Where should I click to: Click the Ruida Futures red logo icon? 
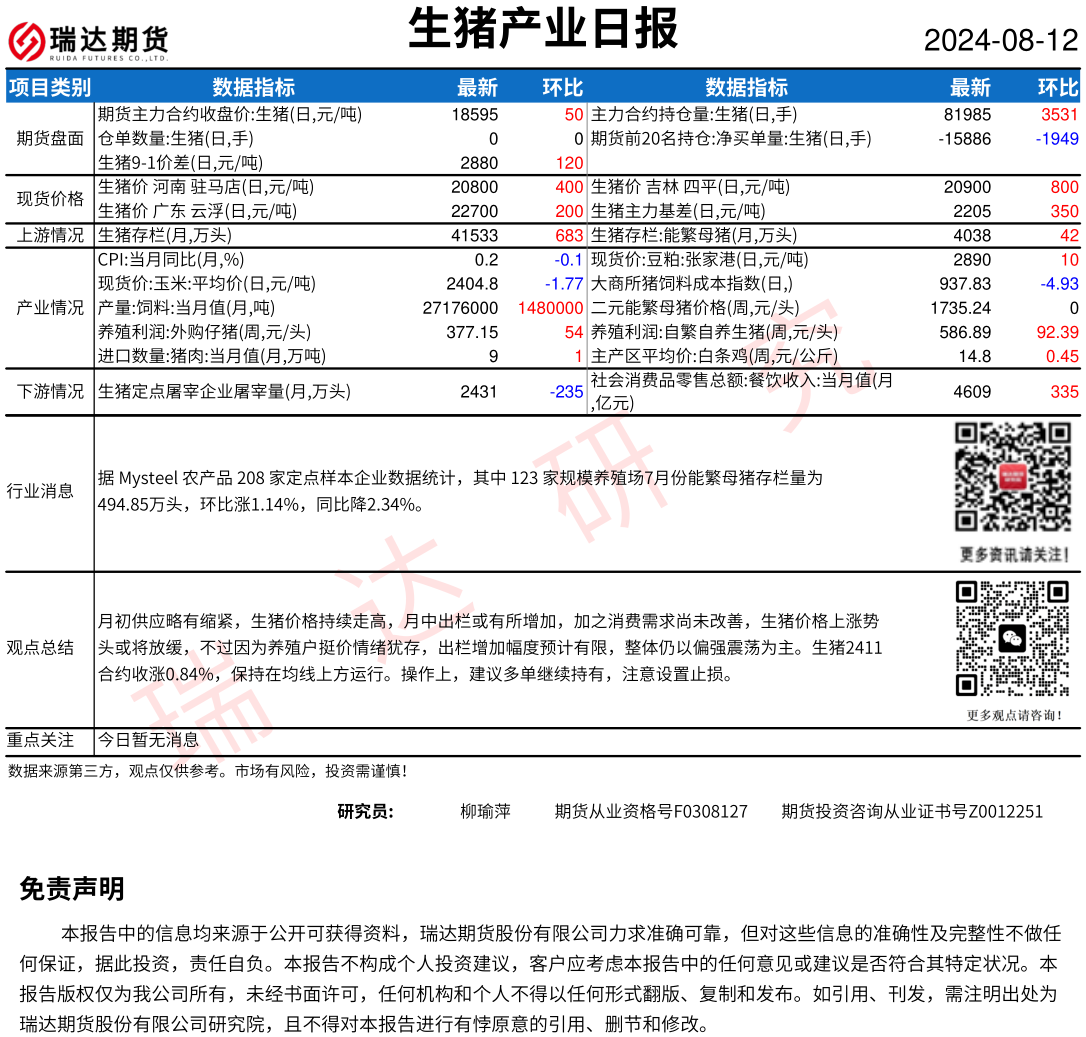(x=28, y=40)
